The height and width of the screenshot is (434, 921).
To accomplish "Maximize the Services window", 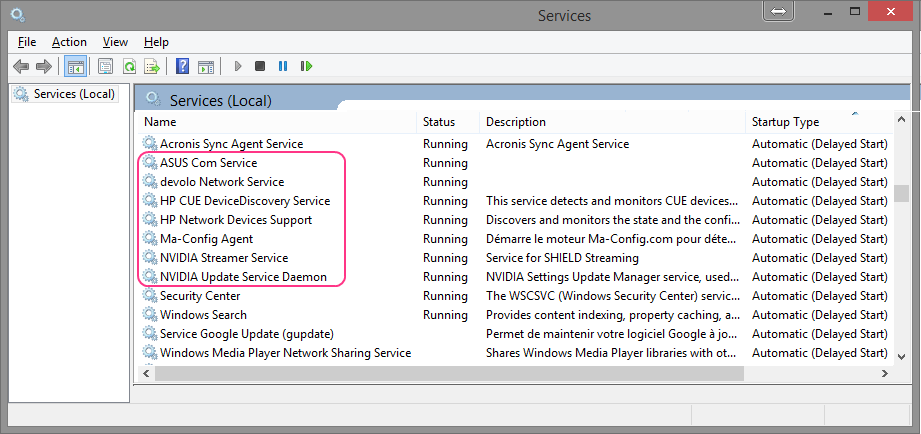I will (x=855, y=11).
